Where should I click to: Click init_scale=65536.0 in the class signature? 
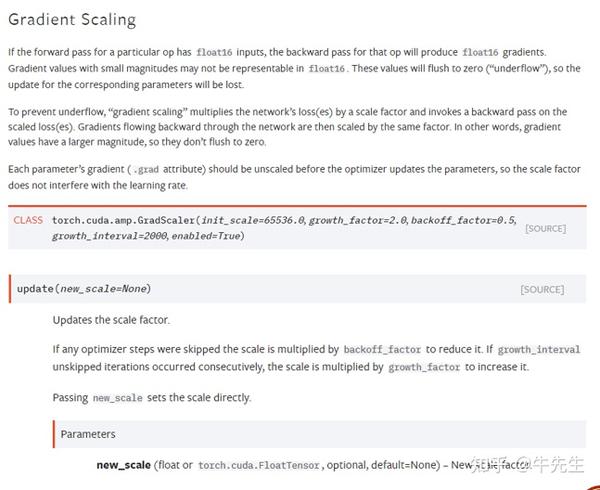251,219
